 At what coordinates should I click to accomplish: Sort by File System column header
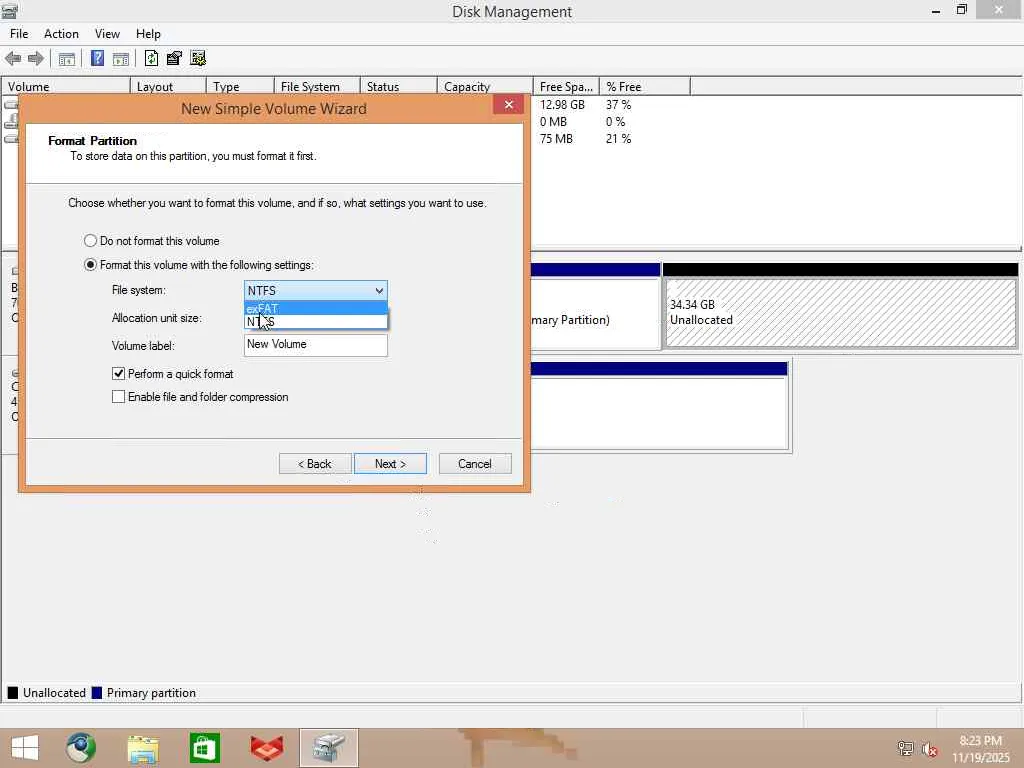[x=317, y=86]
